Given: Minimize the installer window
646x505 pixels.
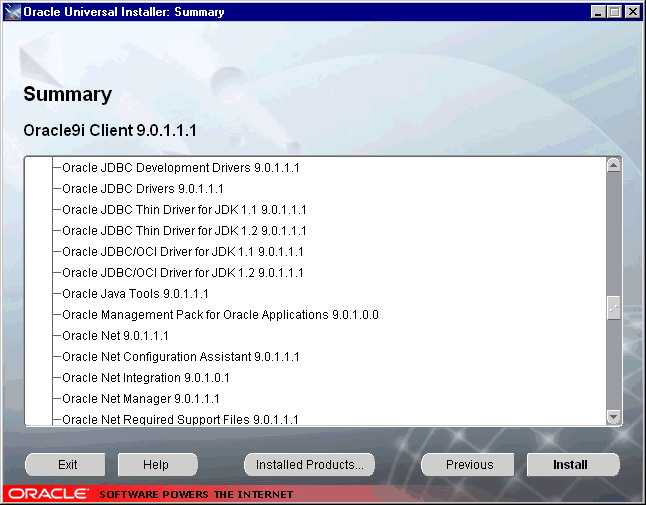Looking at the screenshot, I should (x=598, y=12).
